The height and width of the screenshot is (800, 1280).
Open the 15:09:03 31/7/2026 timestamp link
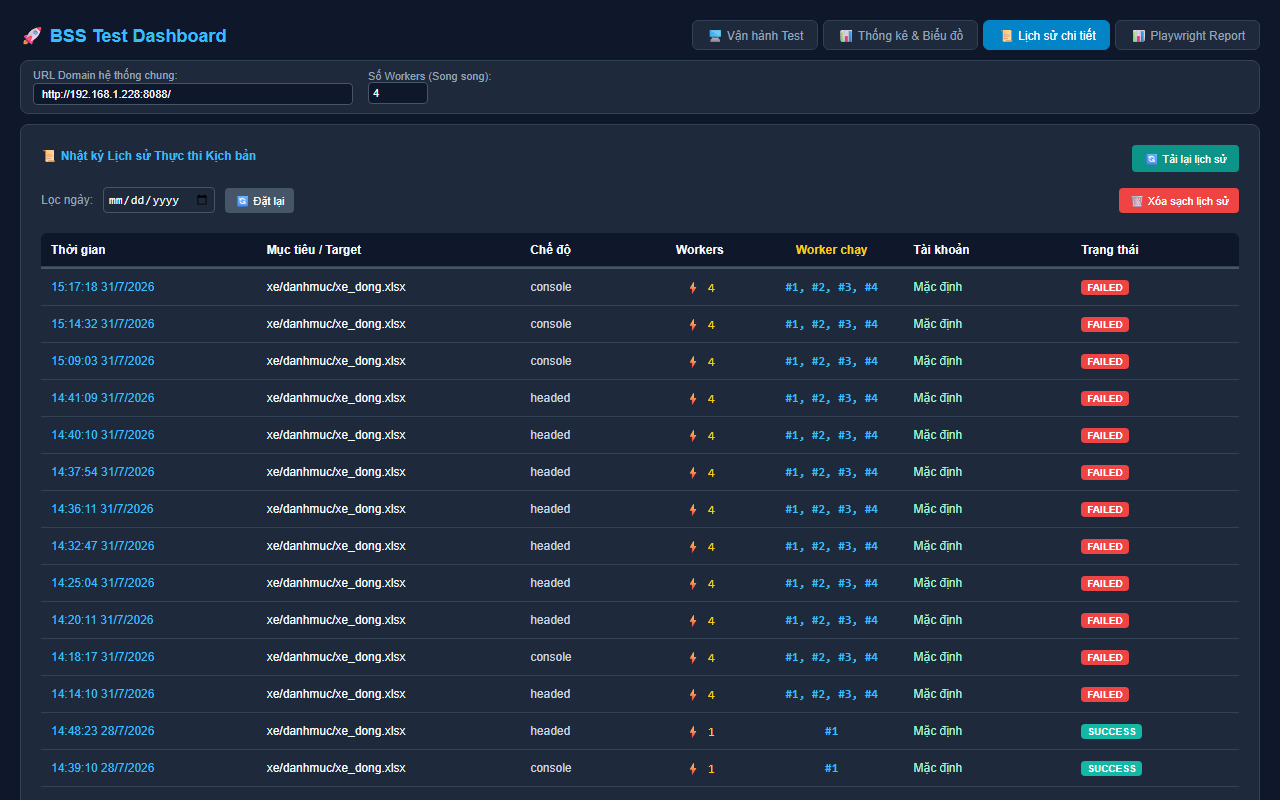[103, 361]
